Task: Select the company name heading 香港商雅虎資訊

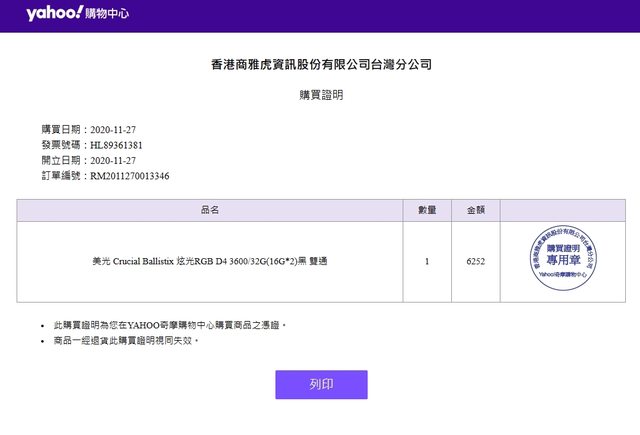Action: coord(320,64)
